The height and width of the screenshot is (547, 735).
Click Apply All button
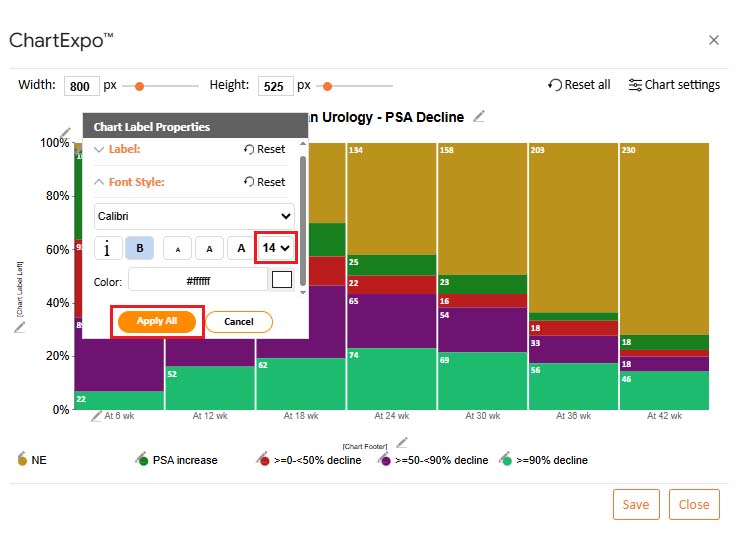click(x=157, y=321)
